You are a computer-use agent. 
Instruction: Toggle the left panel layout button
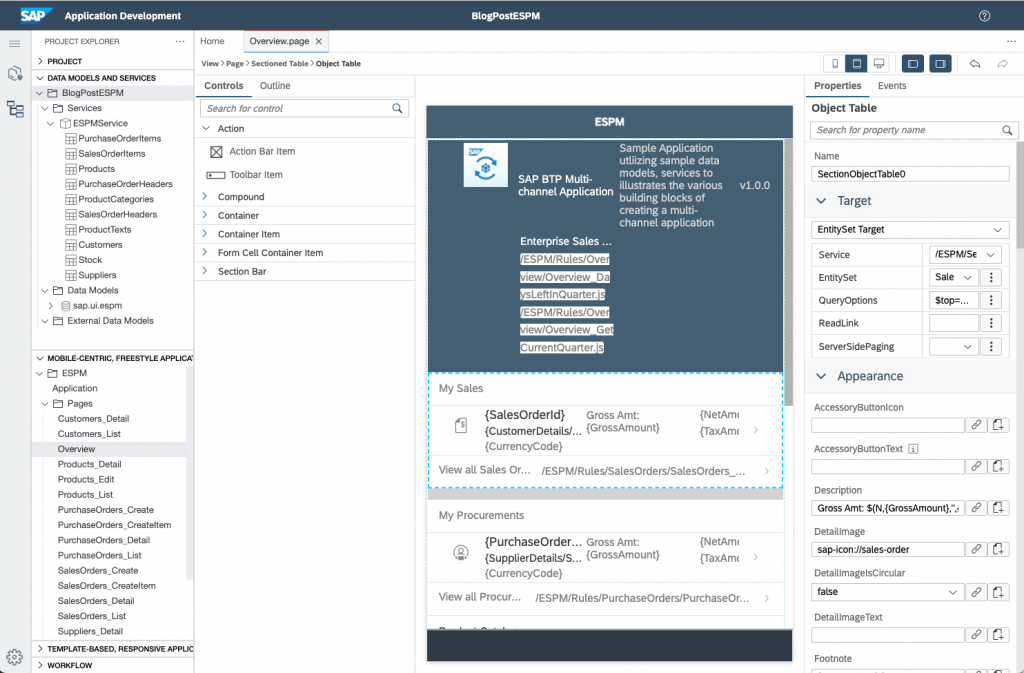pyautogui.click(x=913, y=63)
